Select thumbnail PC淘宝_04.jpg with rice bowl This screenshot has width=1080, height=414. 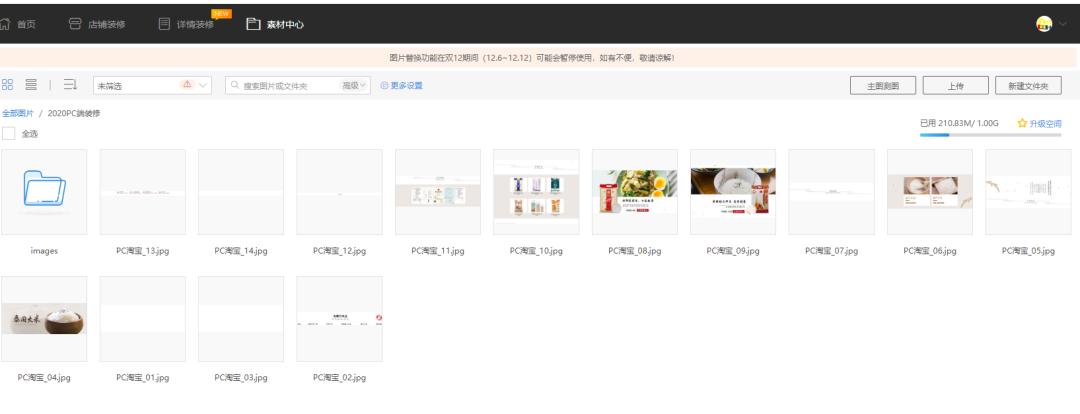pos(44,319)
